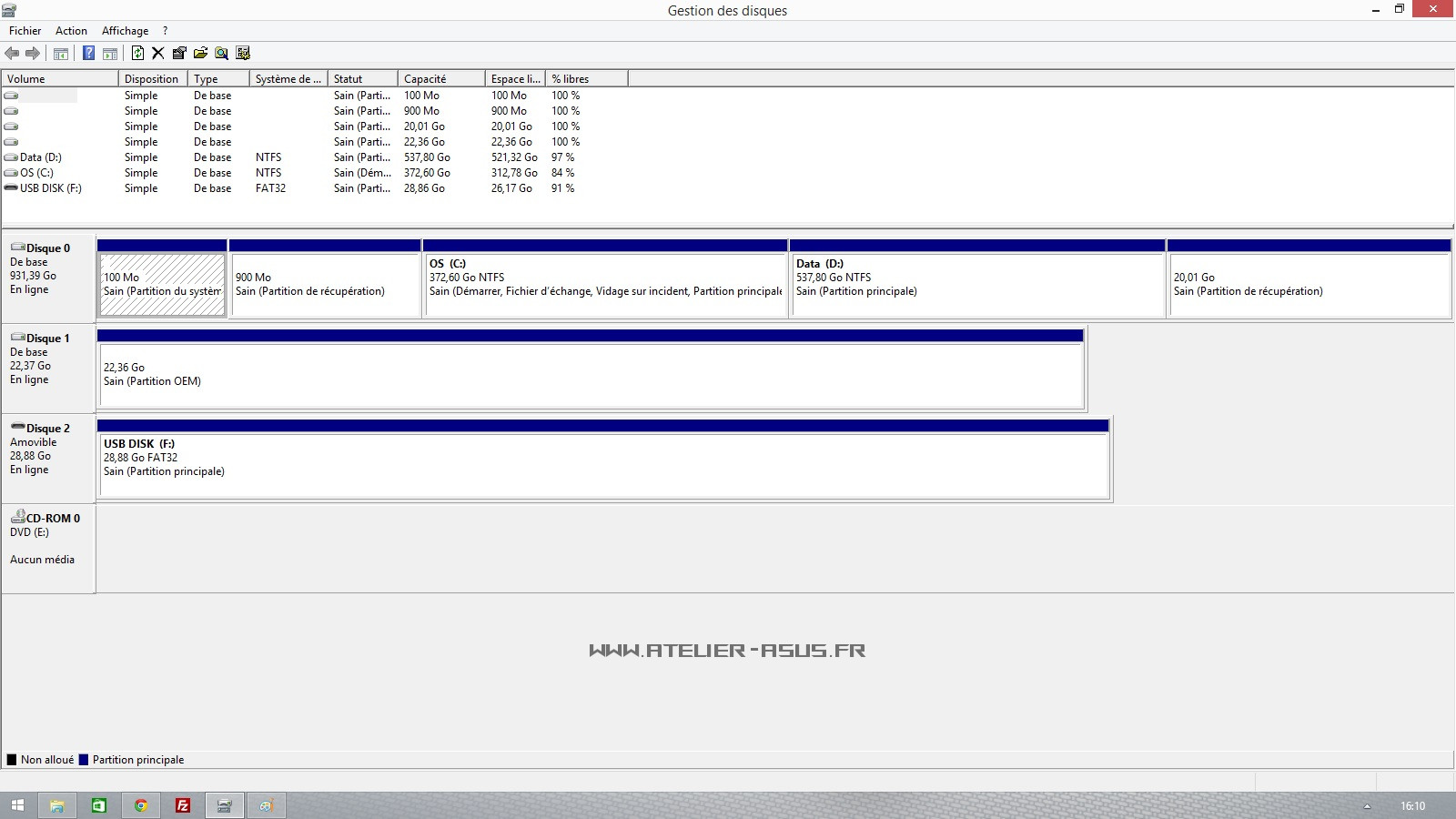Open Properties from the toolbar icon
This screenshot has height=819, width=1456.
(x=179, y=53)
